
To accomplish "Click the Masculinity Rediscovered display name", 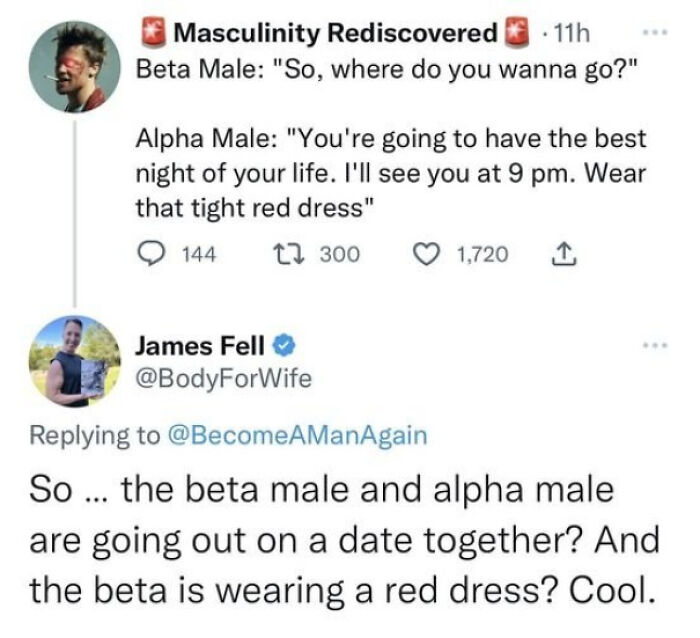I will click(x=335, y=33).
